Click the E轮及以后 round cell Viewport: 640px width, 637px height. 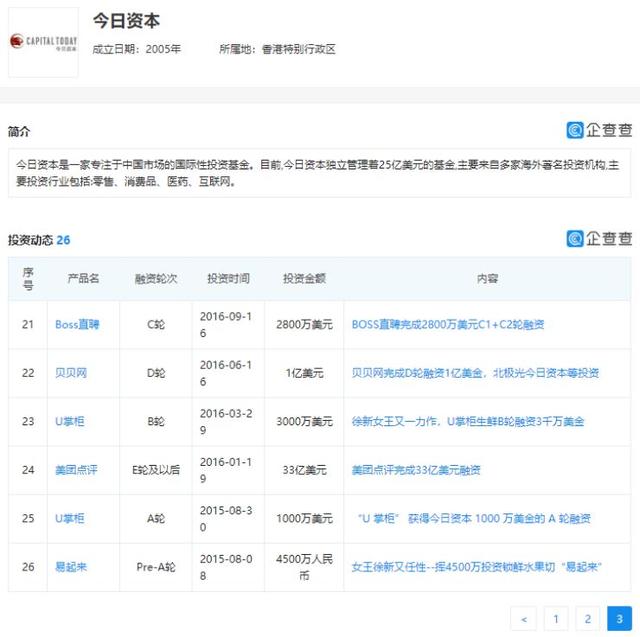click(x=156, y=470)
